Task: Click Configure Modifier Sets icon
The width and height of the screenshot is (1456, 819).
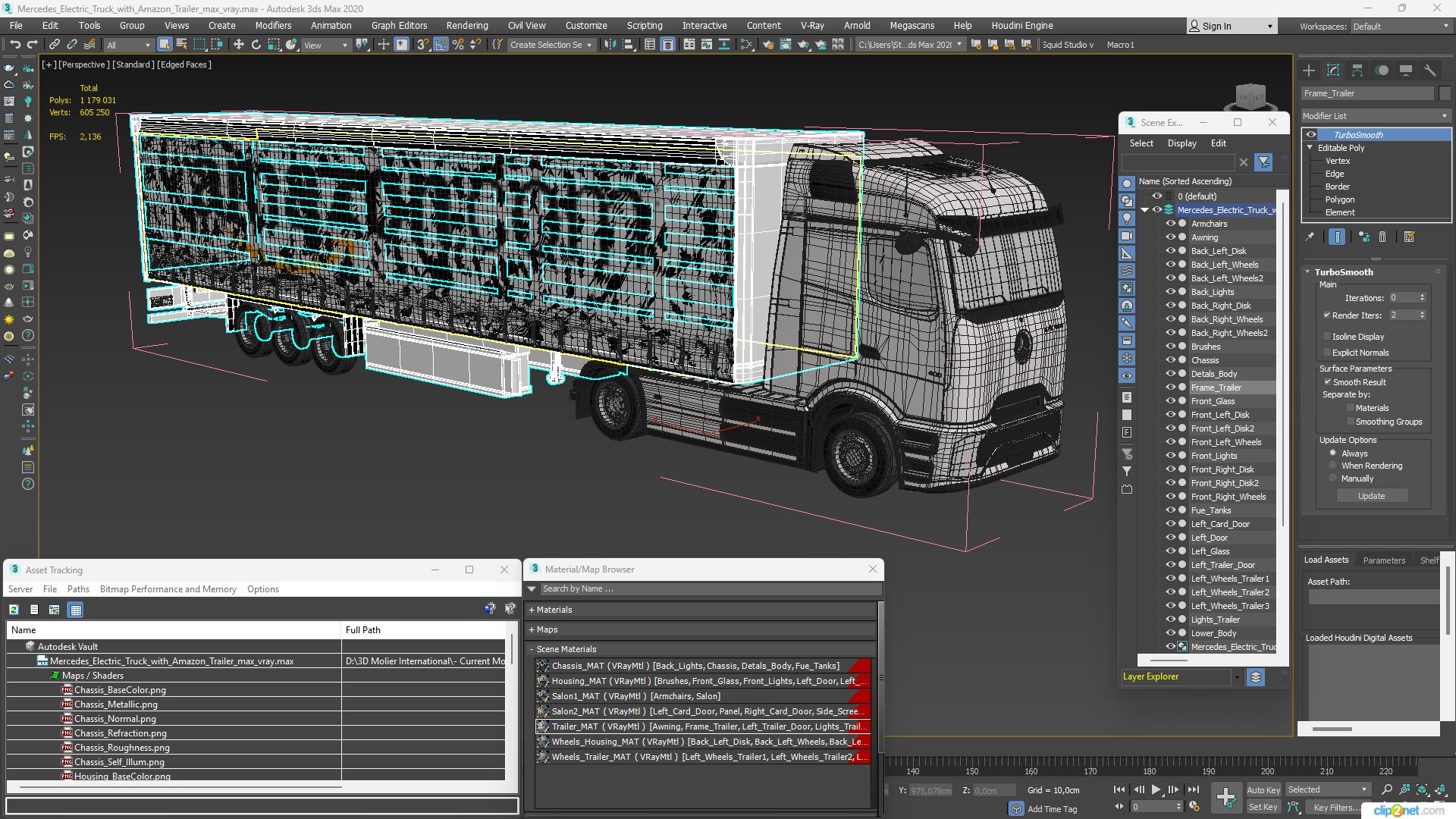Action: point(1410,237)
